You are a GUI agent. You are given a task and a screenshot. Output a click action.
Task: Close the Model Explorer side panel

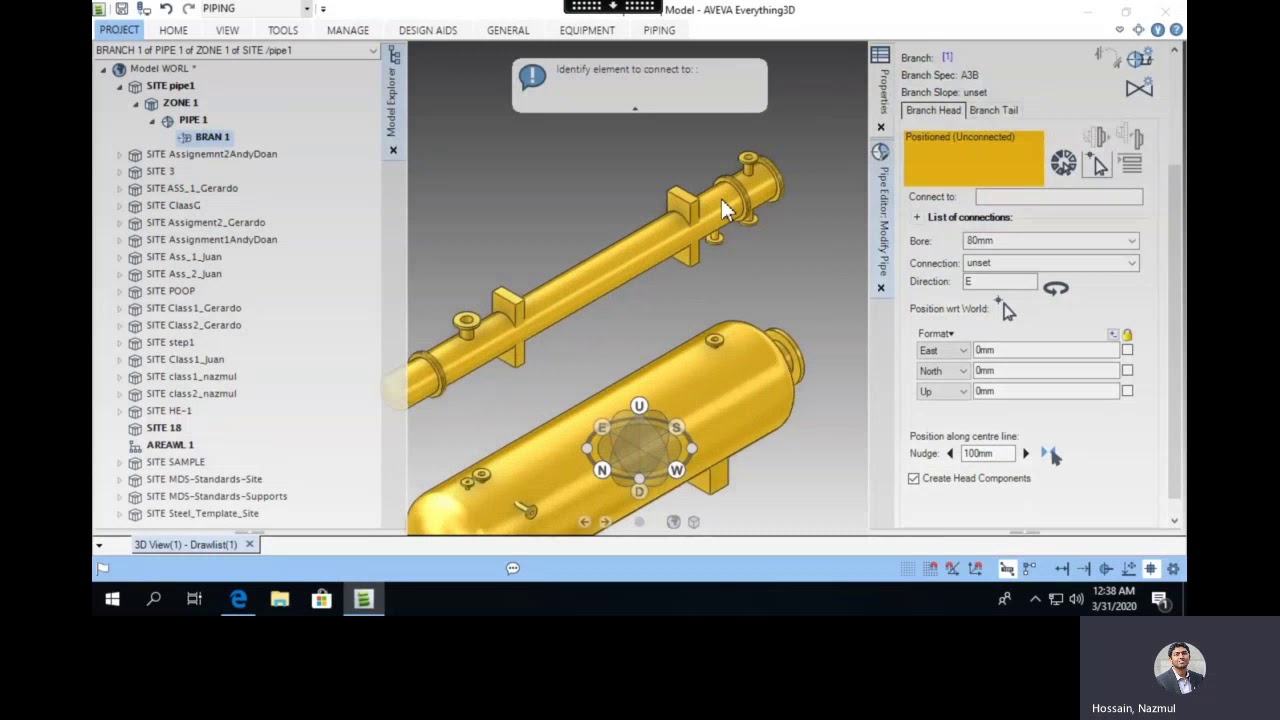(x=393, y=150)
